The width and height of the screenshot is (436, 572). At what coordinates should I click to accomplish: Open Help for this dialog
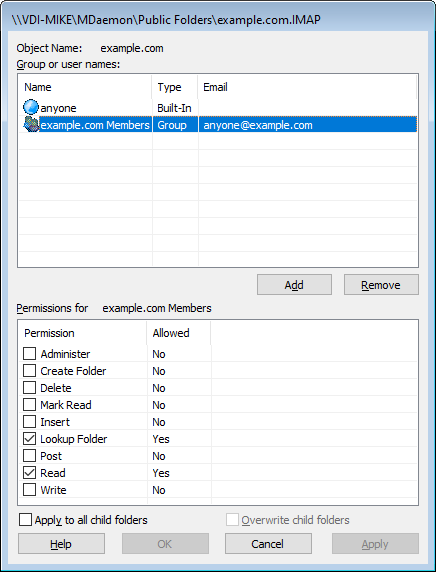[61, 544]
